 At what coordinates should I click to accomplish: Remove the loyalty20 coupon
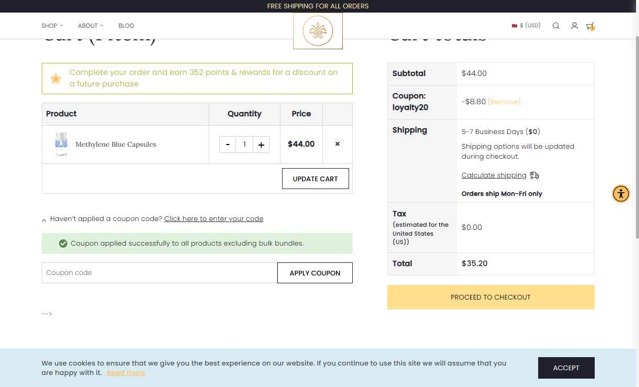pyautogui.click(x=504, y=102)
